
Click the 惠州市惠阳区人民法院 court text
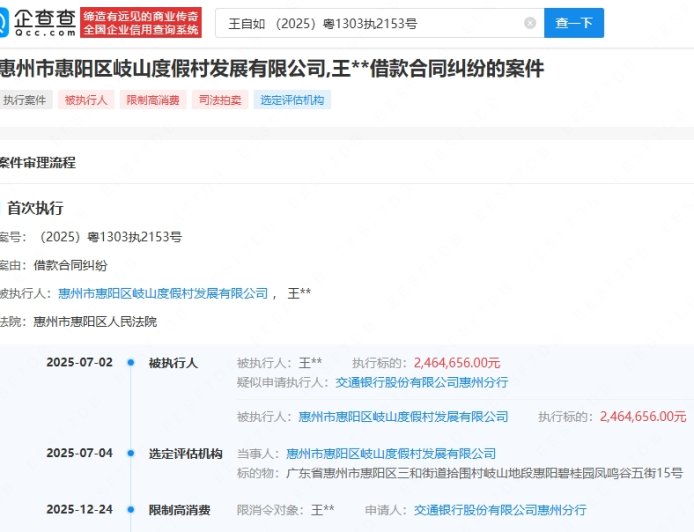pos(95,322)
